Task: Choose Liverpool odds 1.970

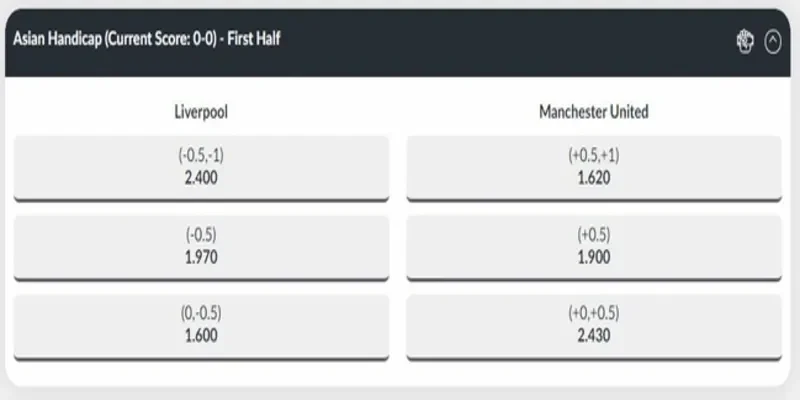Action: pyautogui.click(x=201, y=257)
